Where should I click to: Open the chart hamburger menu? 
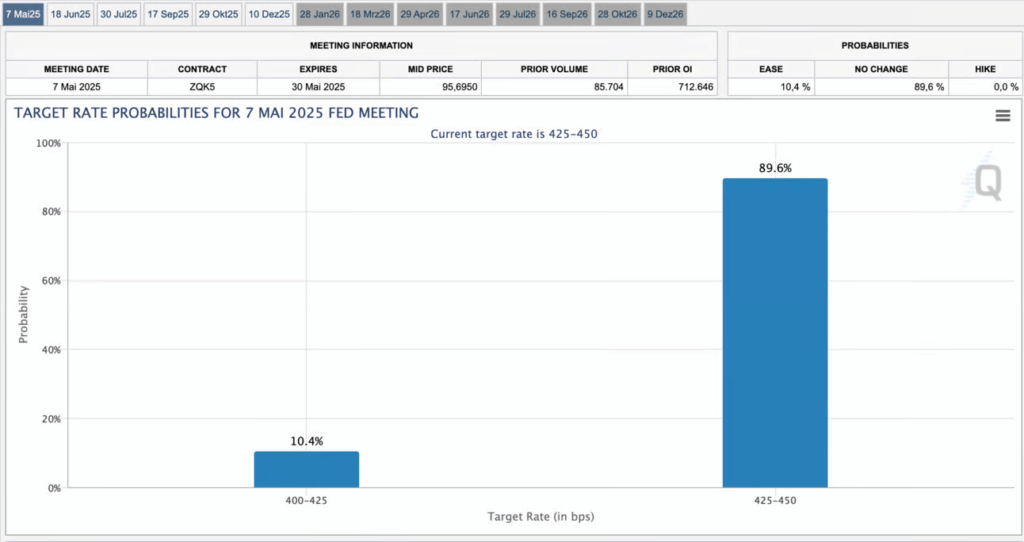(x=1002, y=116)
